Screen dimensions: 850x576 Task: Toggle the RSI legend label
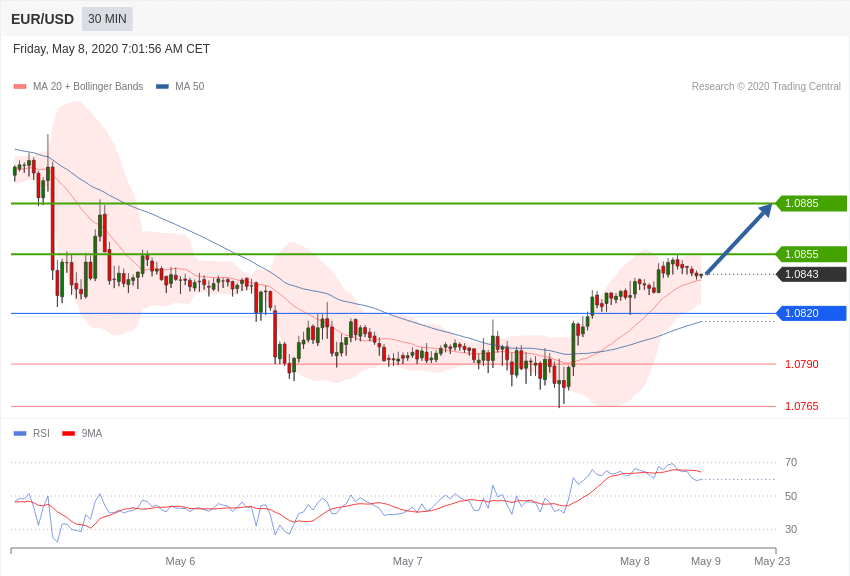[41, 433]
